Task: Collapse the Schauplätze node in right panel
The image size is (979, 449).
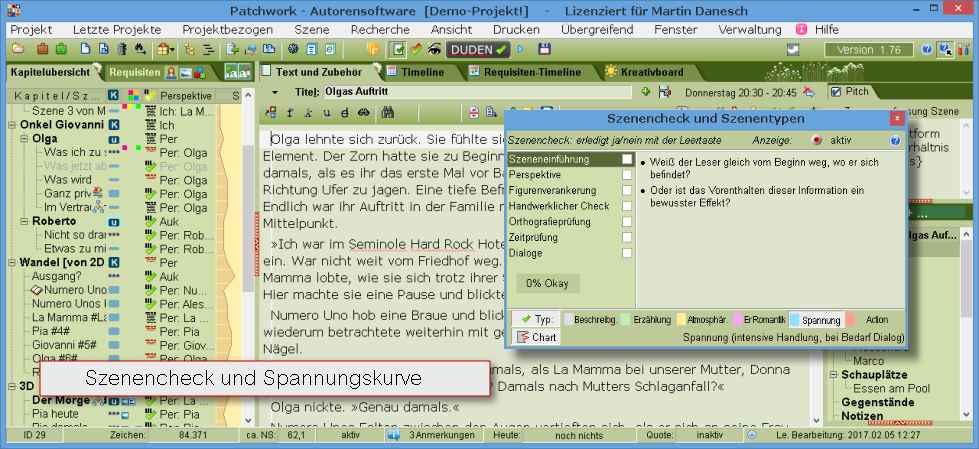Action: coord(834,375)
